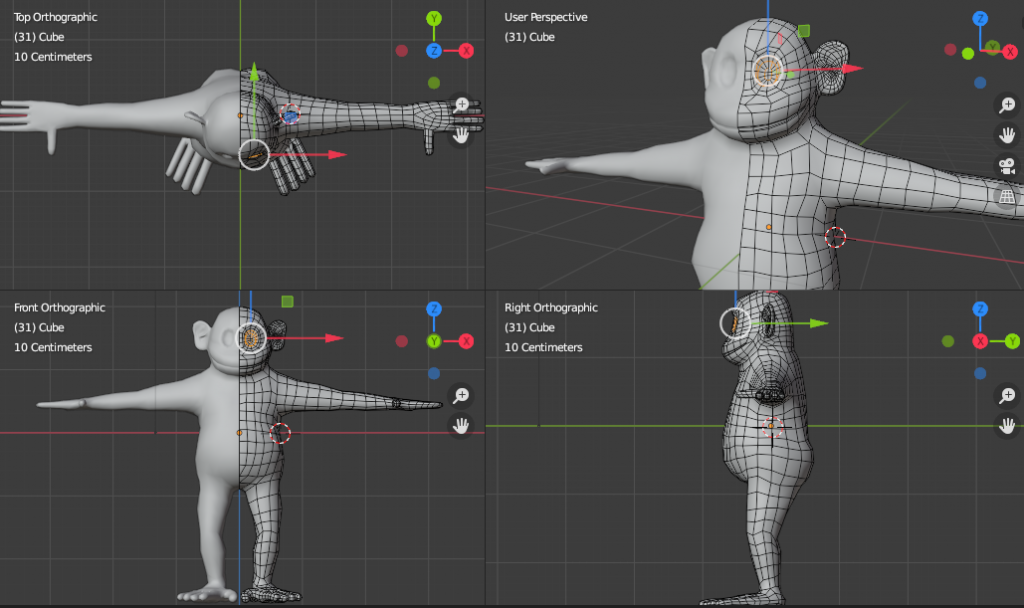Click the blue Z axis in Right Orthographic gizmo
1024x608 pixels.
980,309
